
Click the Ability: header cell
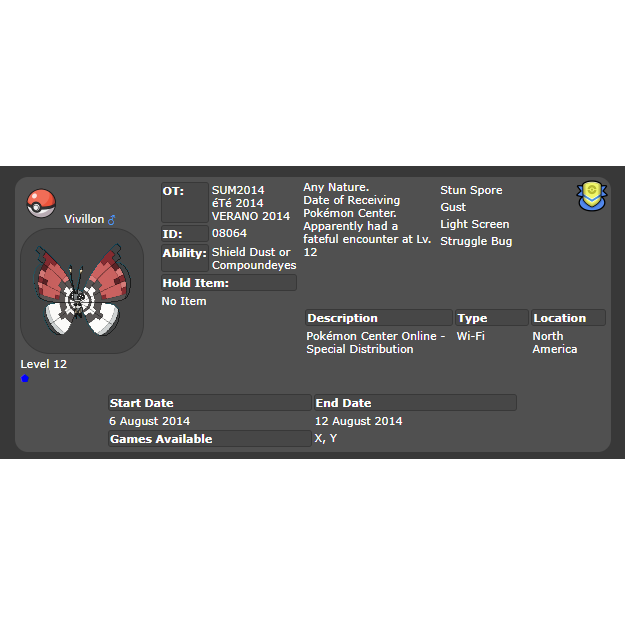click(x=185, y=258)
